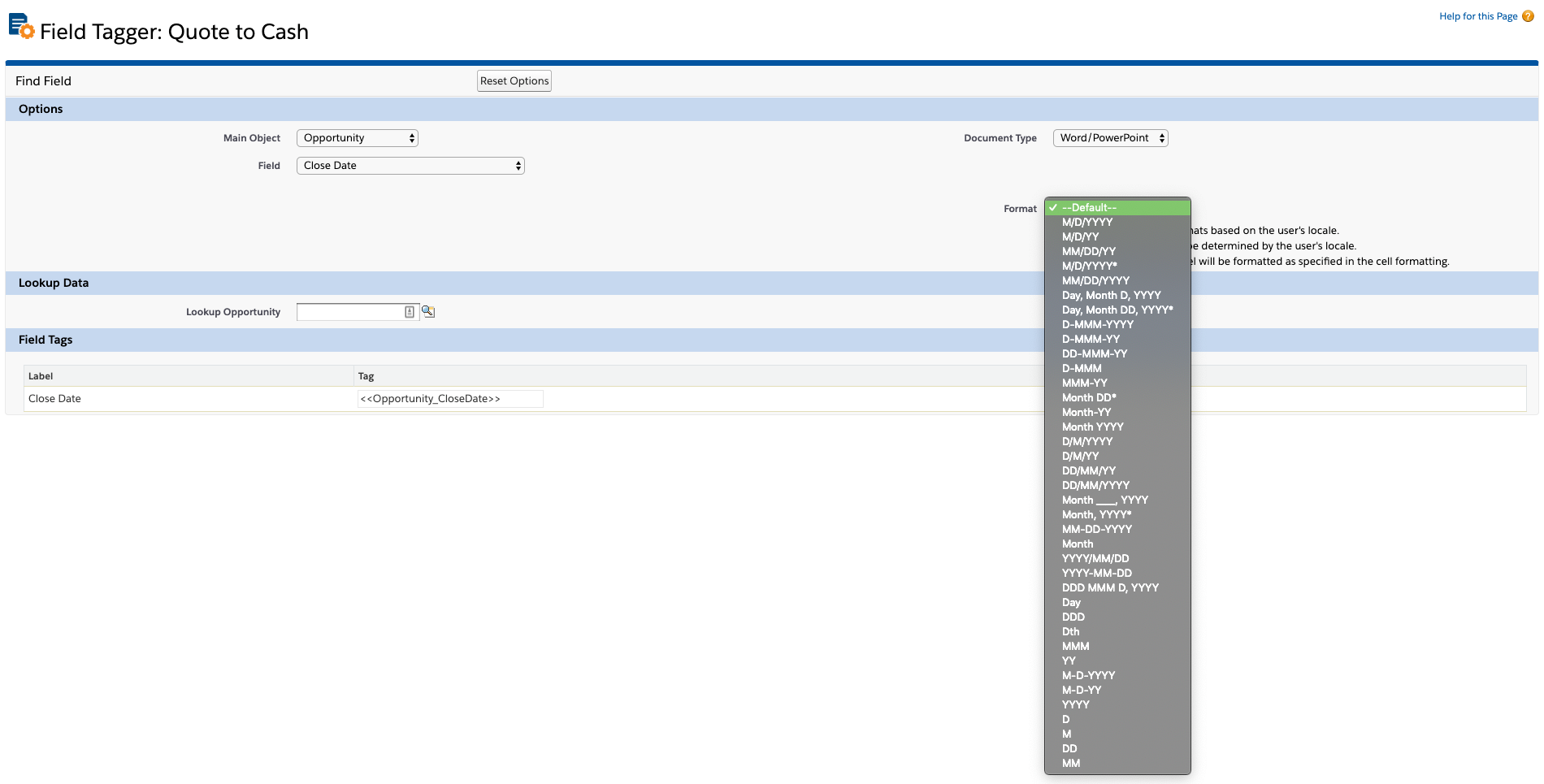
Task: Pick Day, Month D, YYYY format
Action: pyautogui.click(x=1117, y=296)
